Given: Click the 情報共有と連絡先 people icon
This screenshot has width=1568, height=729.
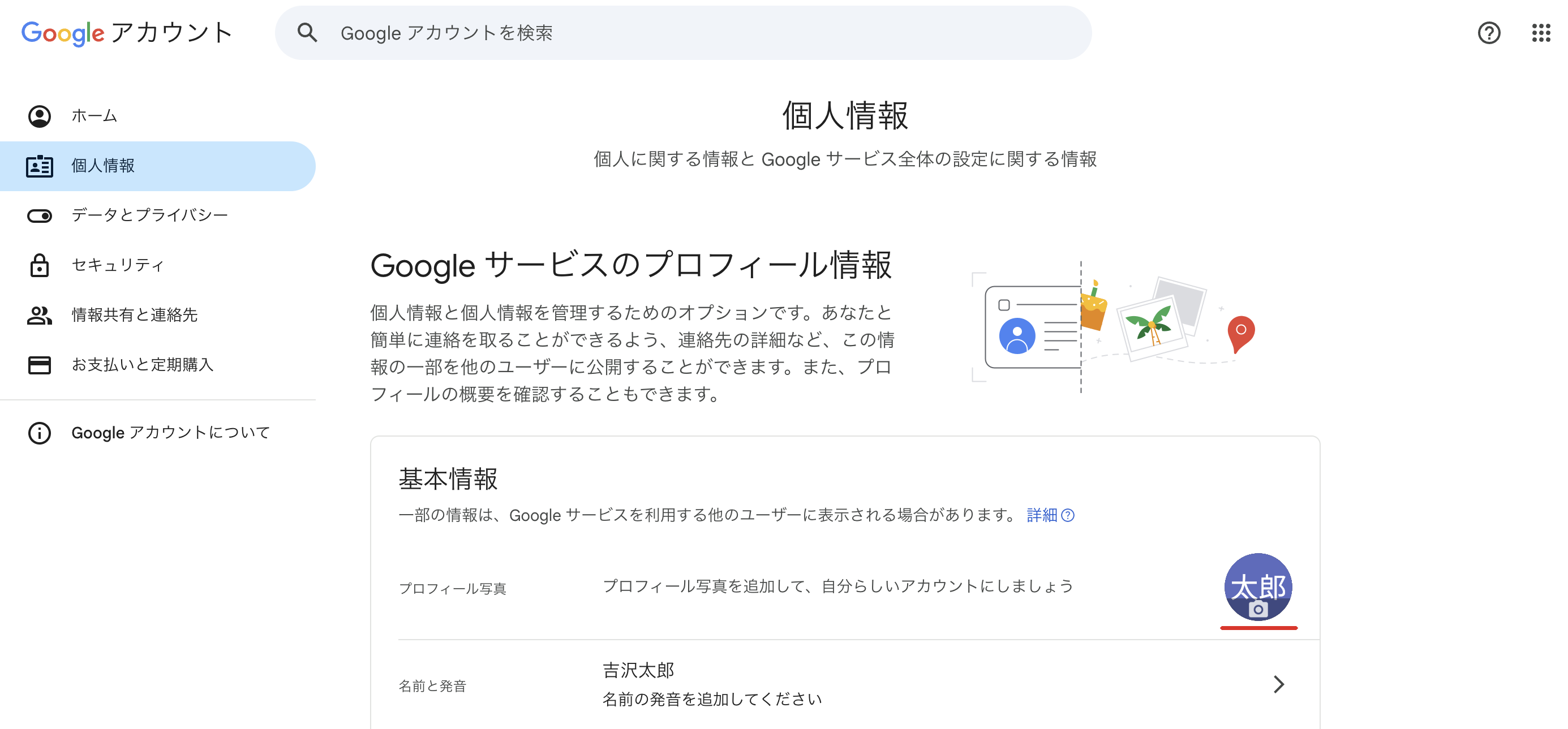Looking at the screenshot, I should click(40, 315).
